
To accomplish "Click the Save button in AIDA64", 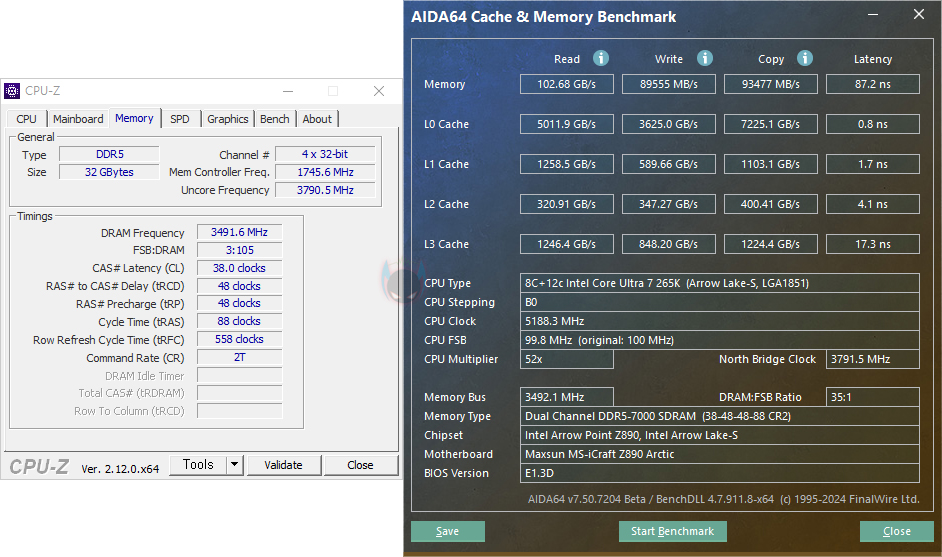I will coord(448,531).
